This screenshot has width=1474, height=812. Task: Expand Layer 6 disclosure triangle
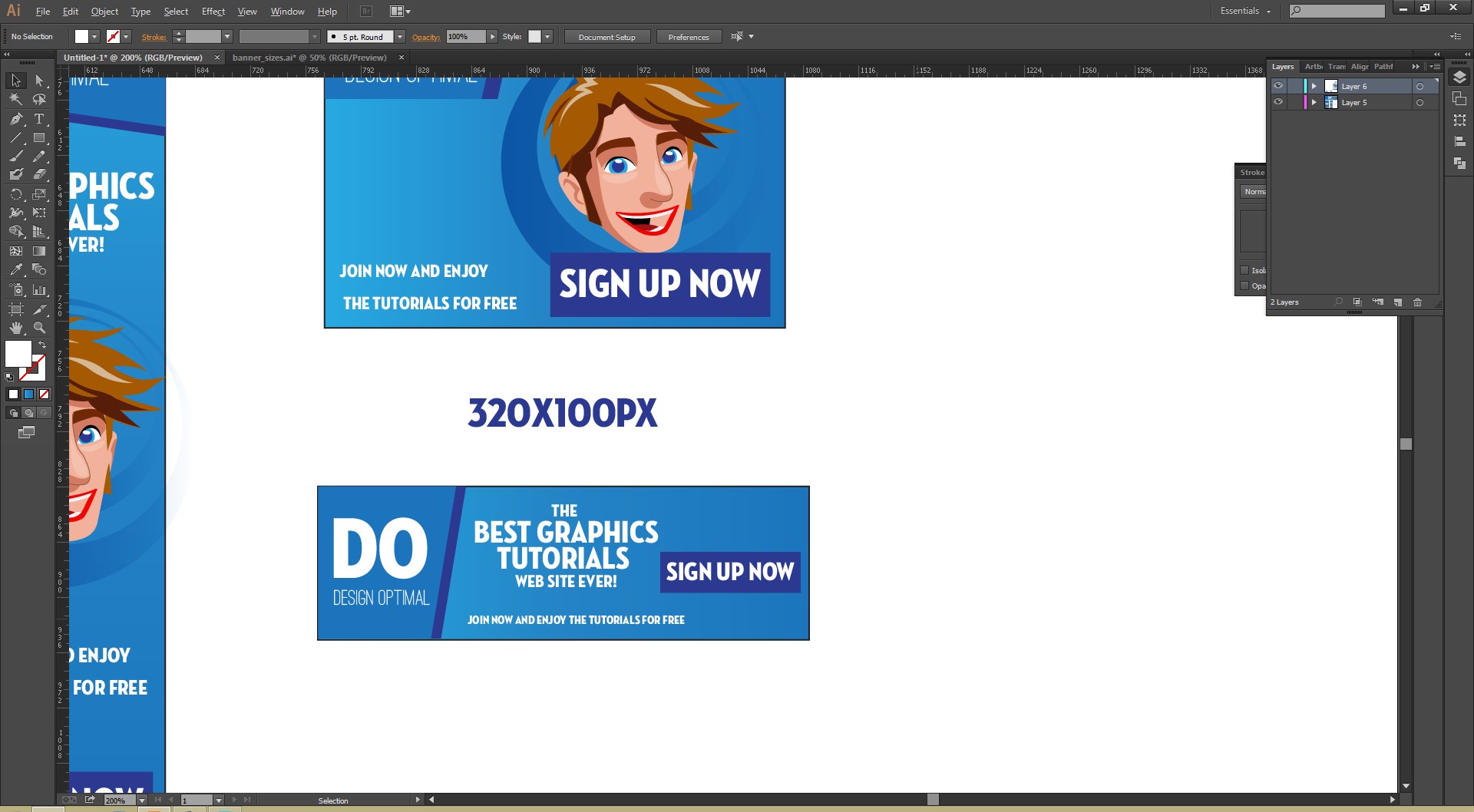(1314, 86)
